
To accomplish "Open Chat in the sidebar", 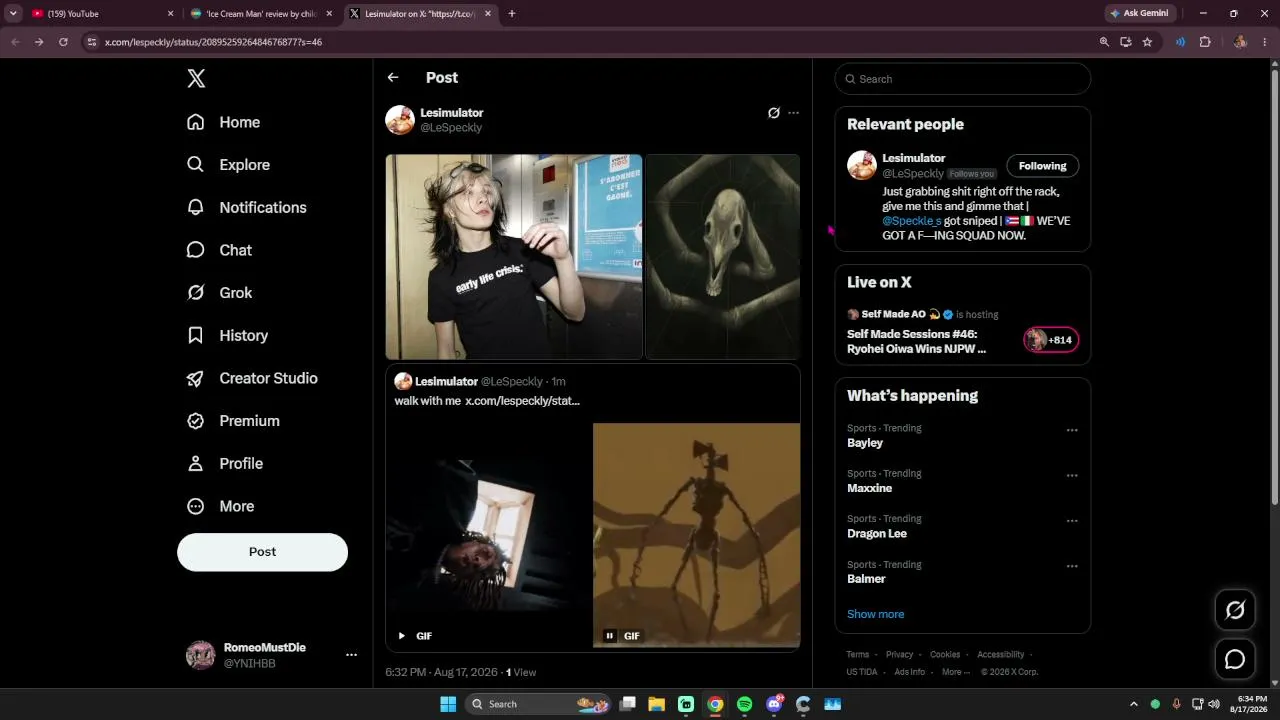I will [x=219, y=250].
